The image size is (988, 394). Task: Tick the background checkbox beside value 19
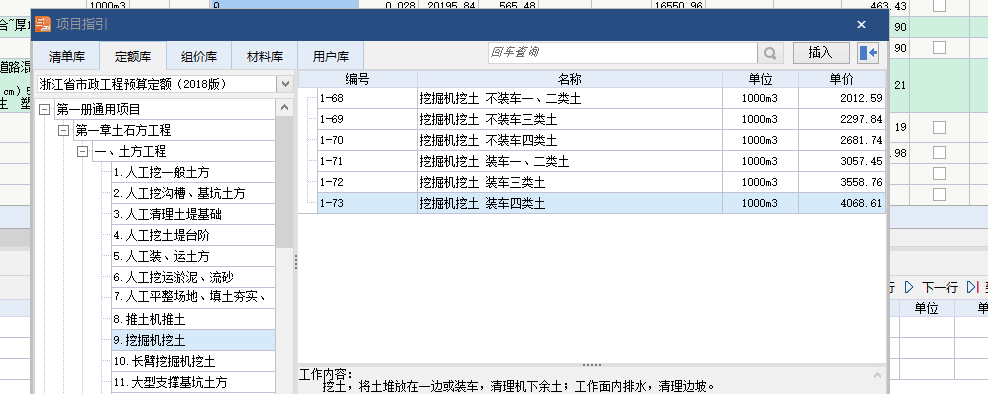[939, 127]
